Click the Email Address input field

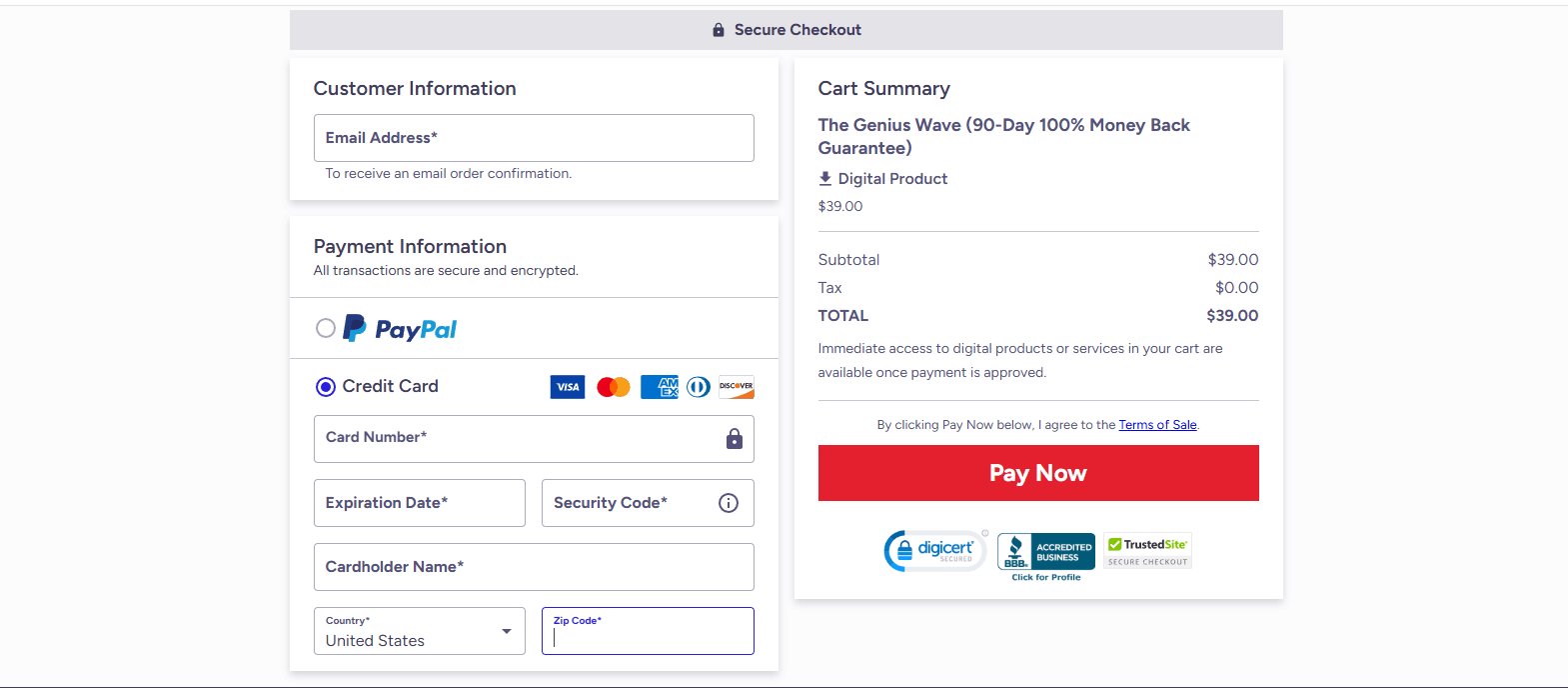click(x=534, y=137)
